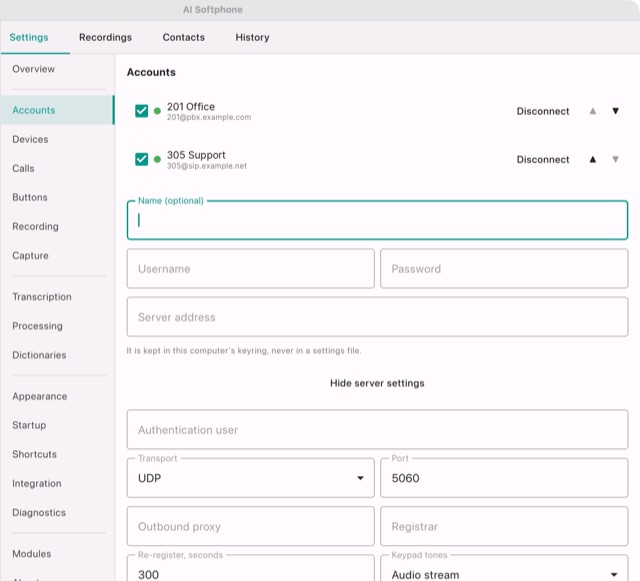Switch to the Recordings tab
Image resolution: width=640 pixels, height=581 pixels.
click(105, 37)
